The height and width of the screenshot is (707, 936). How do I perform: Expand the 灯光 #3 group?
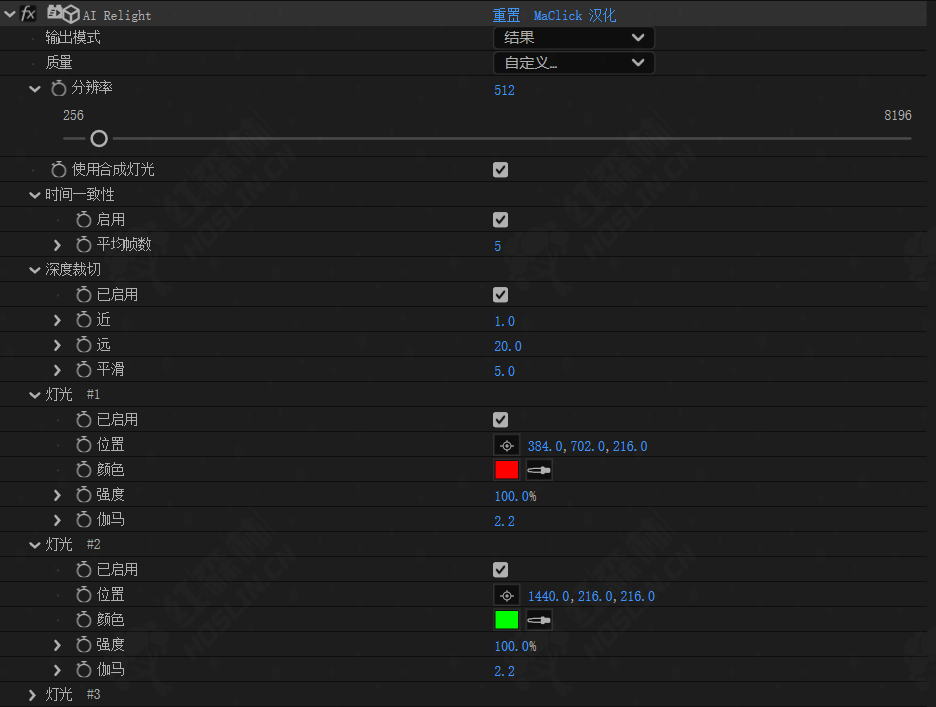32,694
